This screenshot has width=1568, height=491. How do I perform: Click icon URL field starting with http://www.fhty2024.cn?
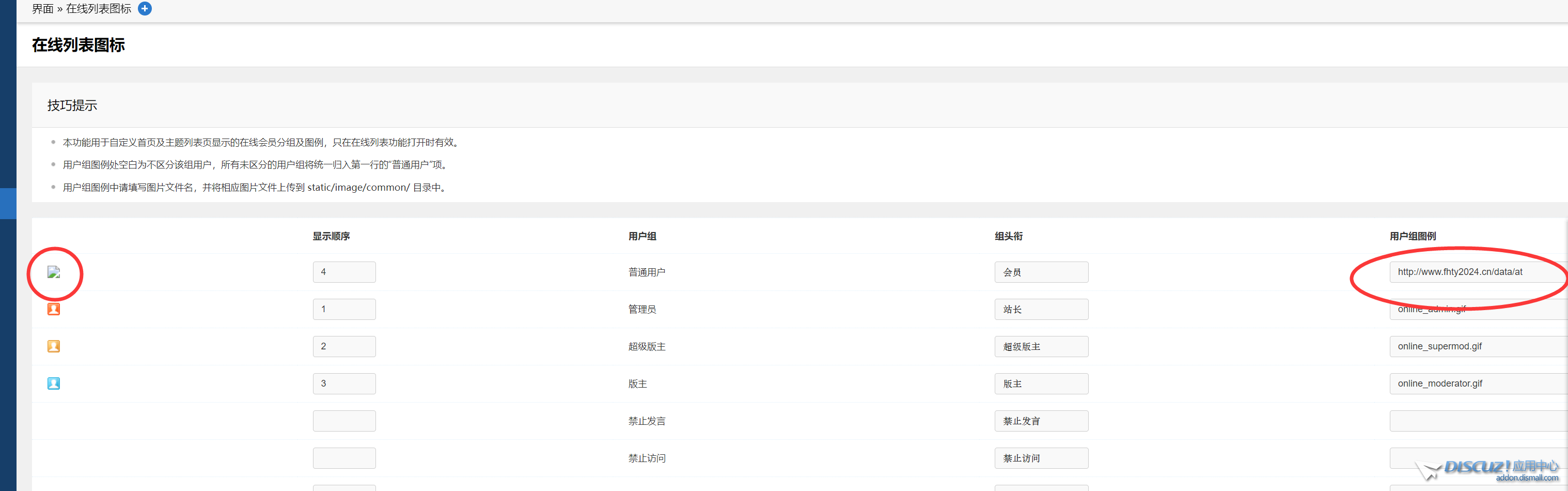(1479, 272)
